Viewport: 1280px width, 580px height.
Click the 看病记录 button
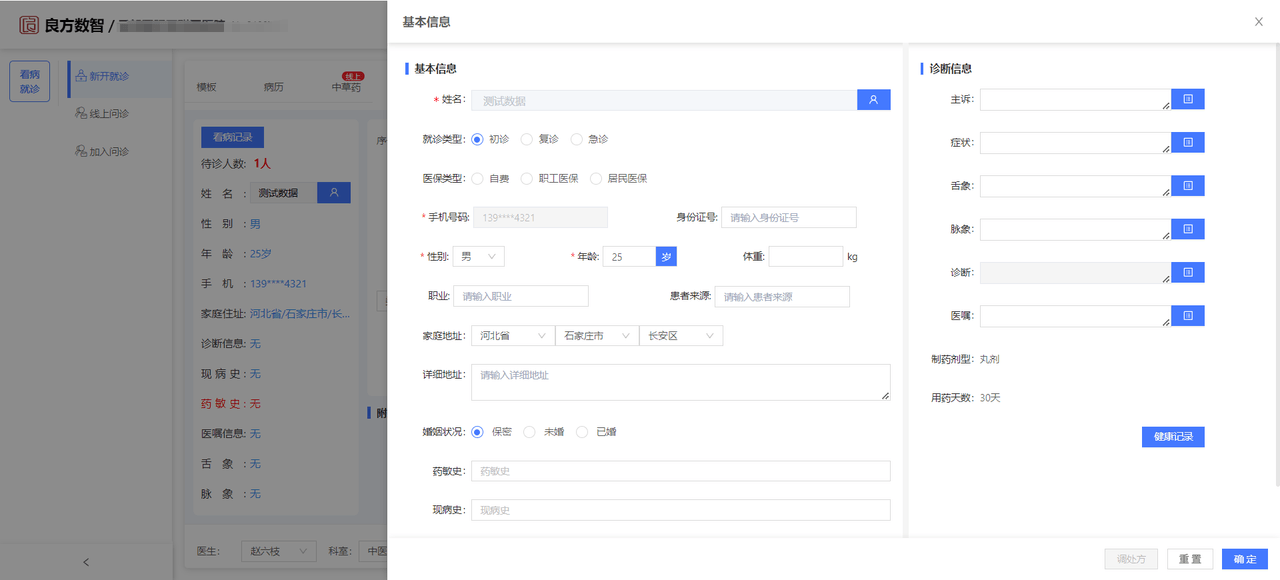tap(232, 137)
